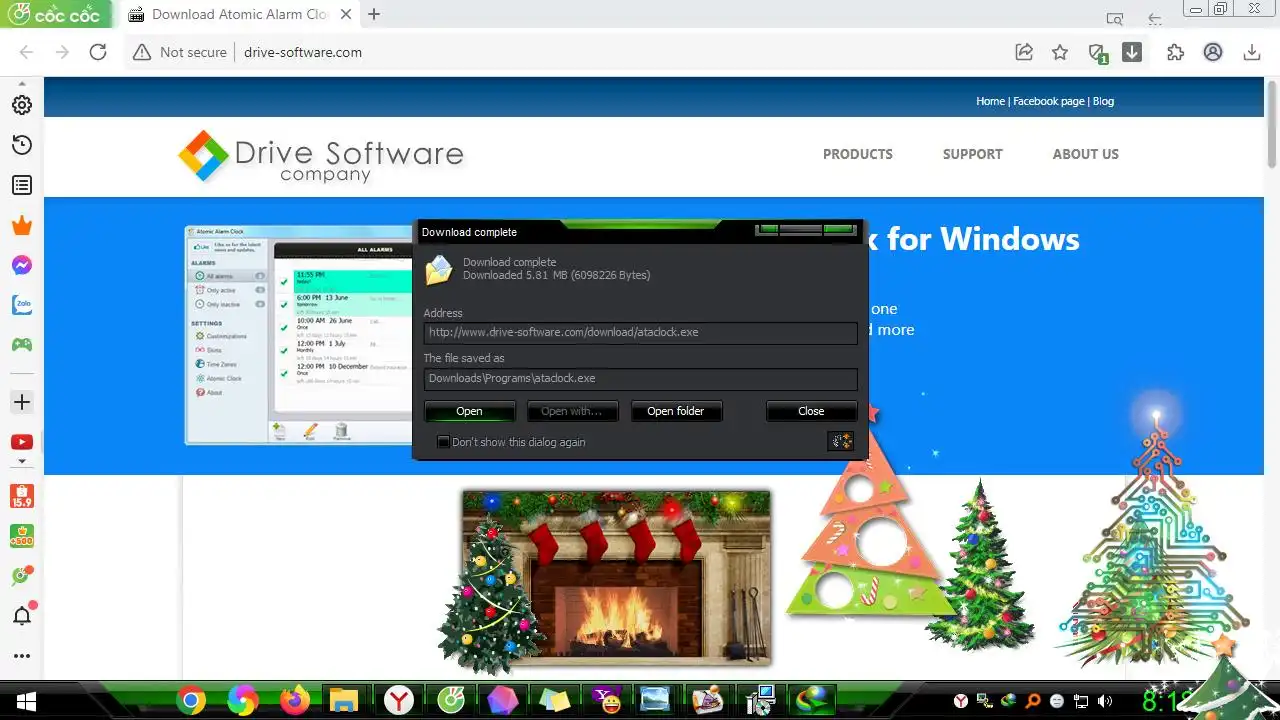Open the reading list icon in sidebar
1280x720 pixels.
(x=21, y=185)
